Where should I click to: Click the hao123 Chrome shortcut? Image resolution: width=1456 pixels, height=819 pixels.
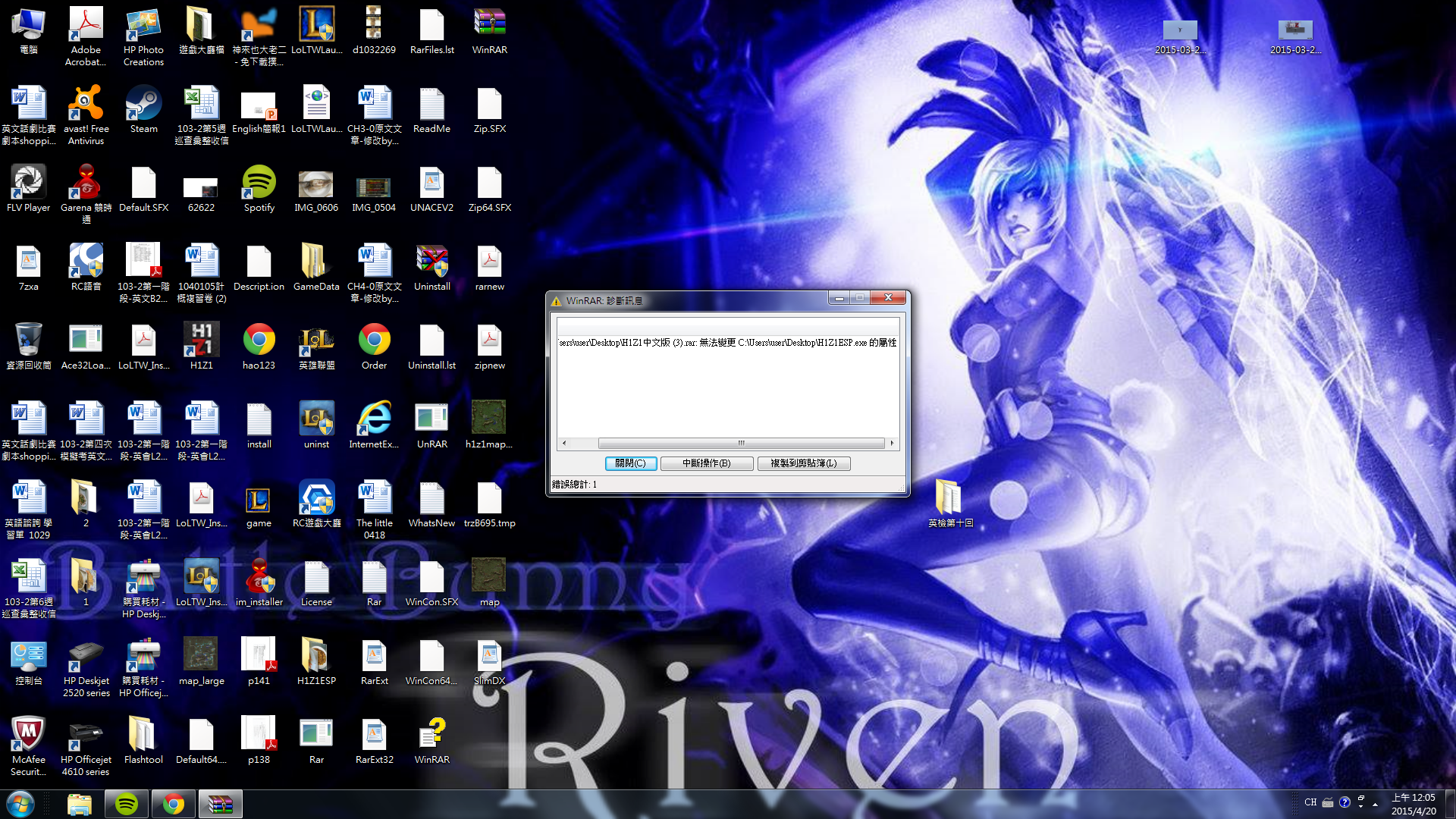point(259,341)
